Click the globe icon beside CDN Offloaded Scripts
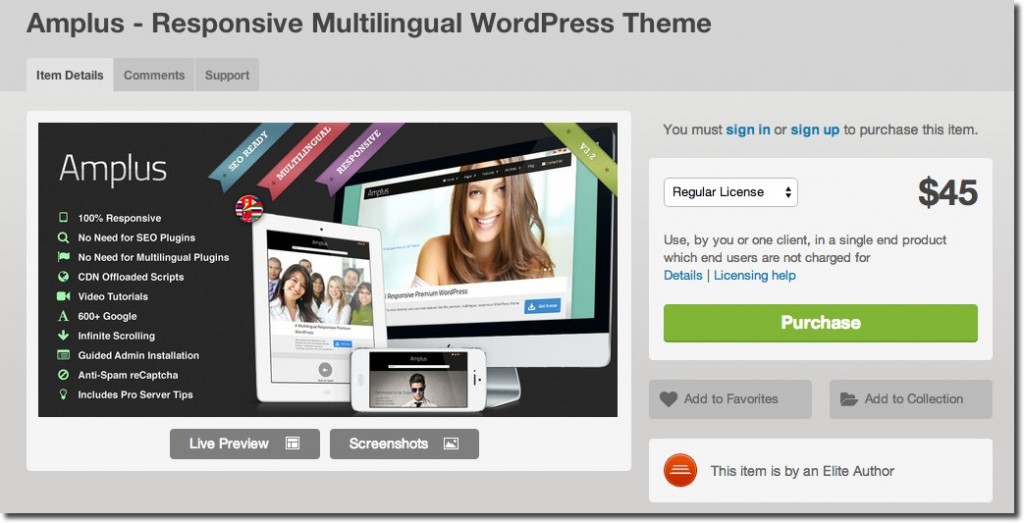The height and width of the screenshot is (523, 1024). pyautogui.click(x=63, y=276)
